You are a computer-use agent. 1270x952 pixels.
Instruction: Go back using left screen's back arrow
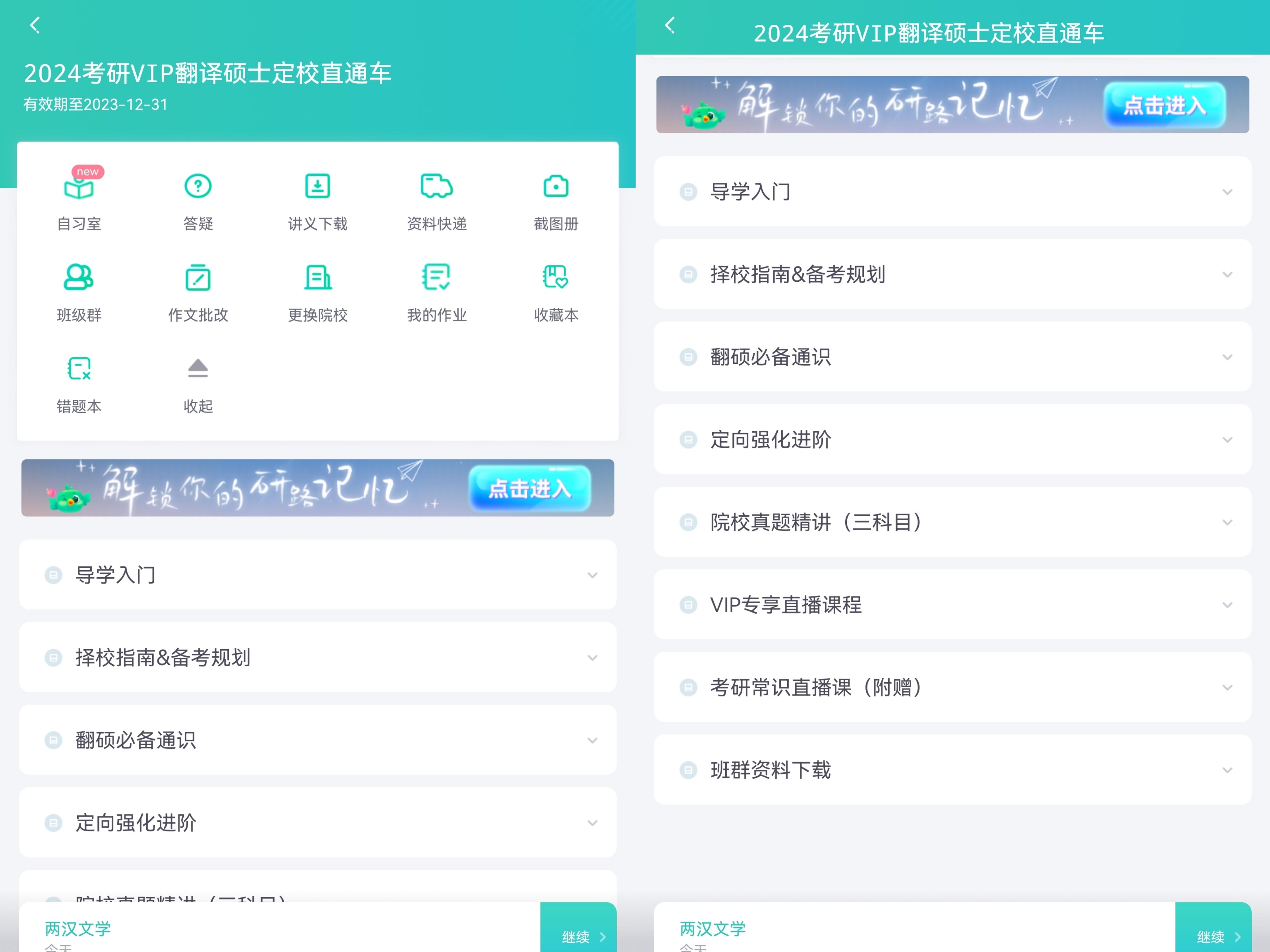click(35, 25)
